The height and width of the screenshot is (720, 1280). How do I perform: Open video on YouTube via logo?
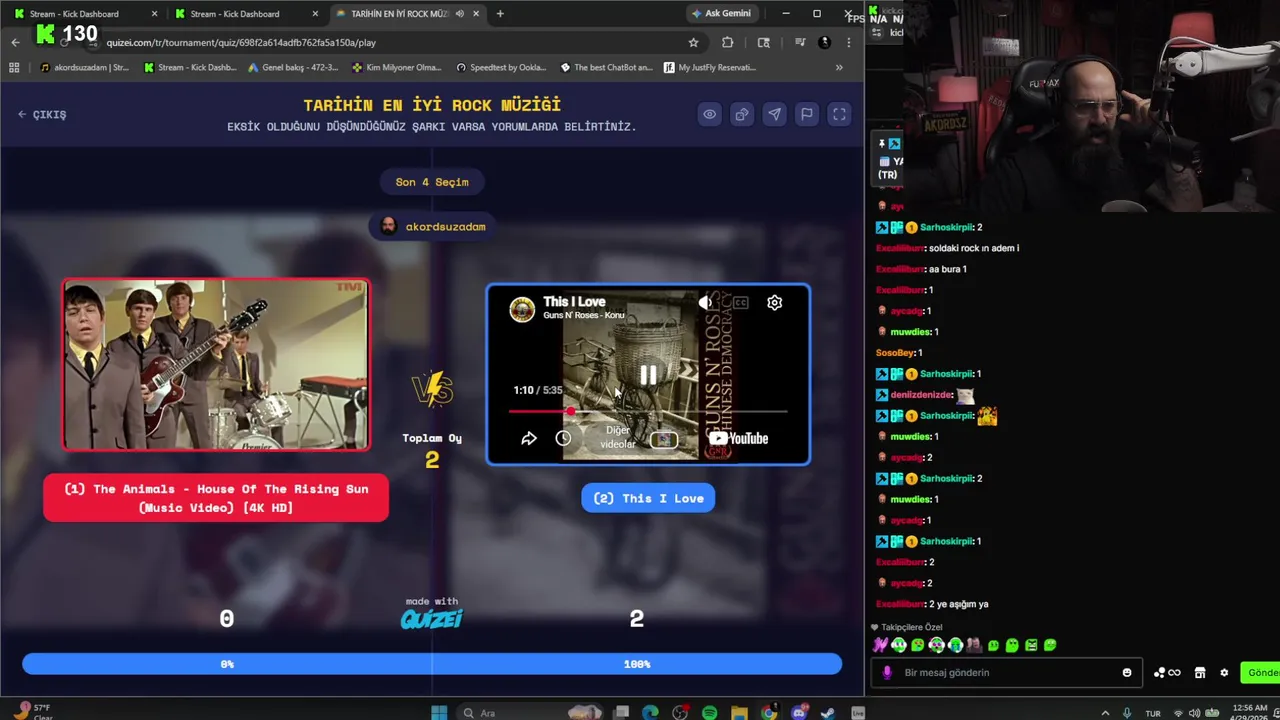[x=738, y=438]
